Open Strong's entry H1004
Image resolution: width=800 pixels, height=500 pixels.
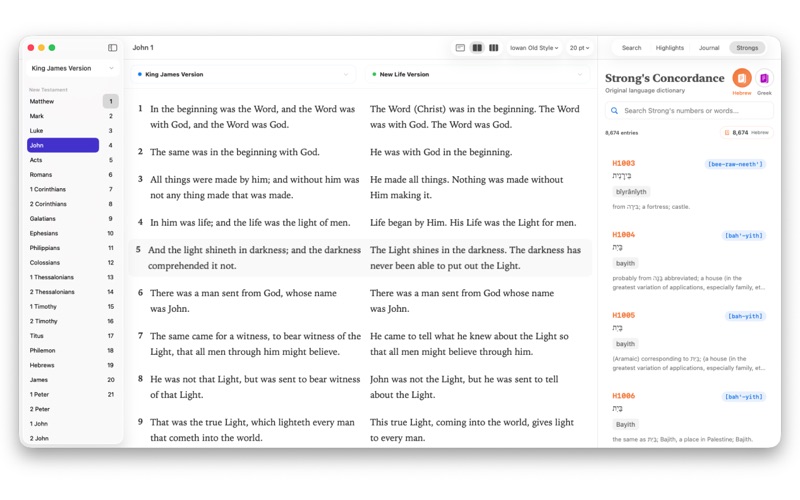[689, 262]
